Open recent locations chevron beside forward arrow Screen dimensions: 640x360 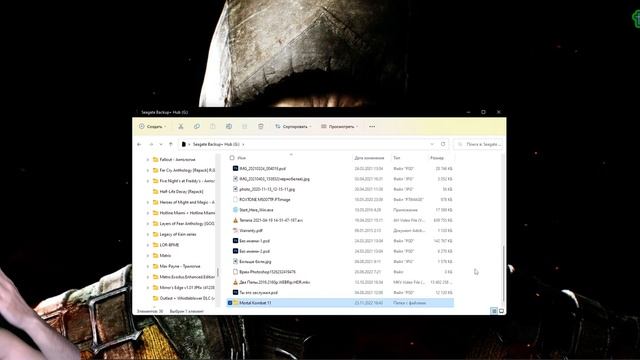pyautogui.click(x=161, y=144)
